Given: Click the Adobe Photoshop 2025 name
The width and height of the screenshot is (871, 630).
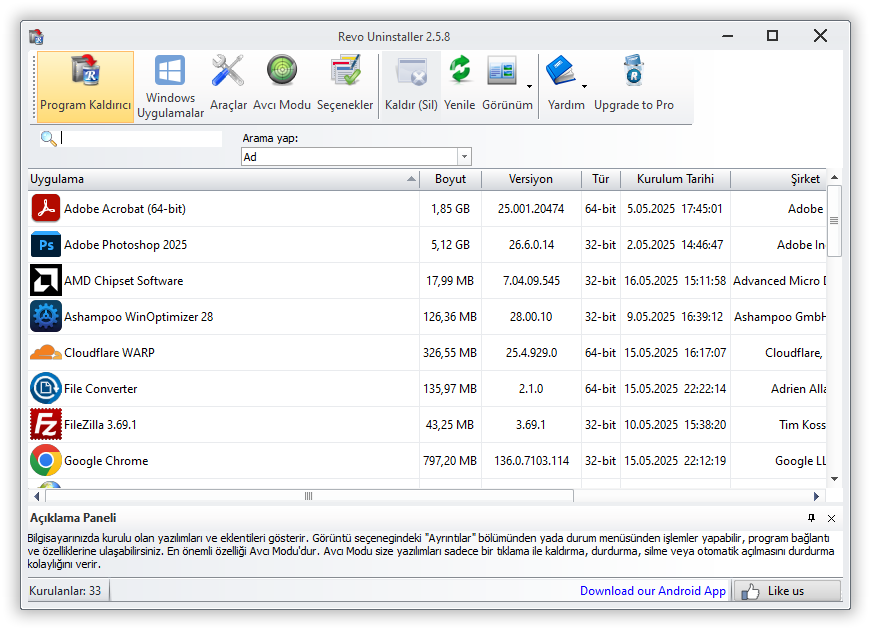Looking at the screenshot, I should 126,245.
